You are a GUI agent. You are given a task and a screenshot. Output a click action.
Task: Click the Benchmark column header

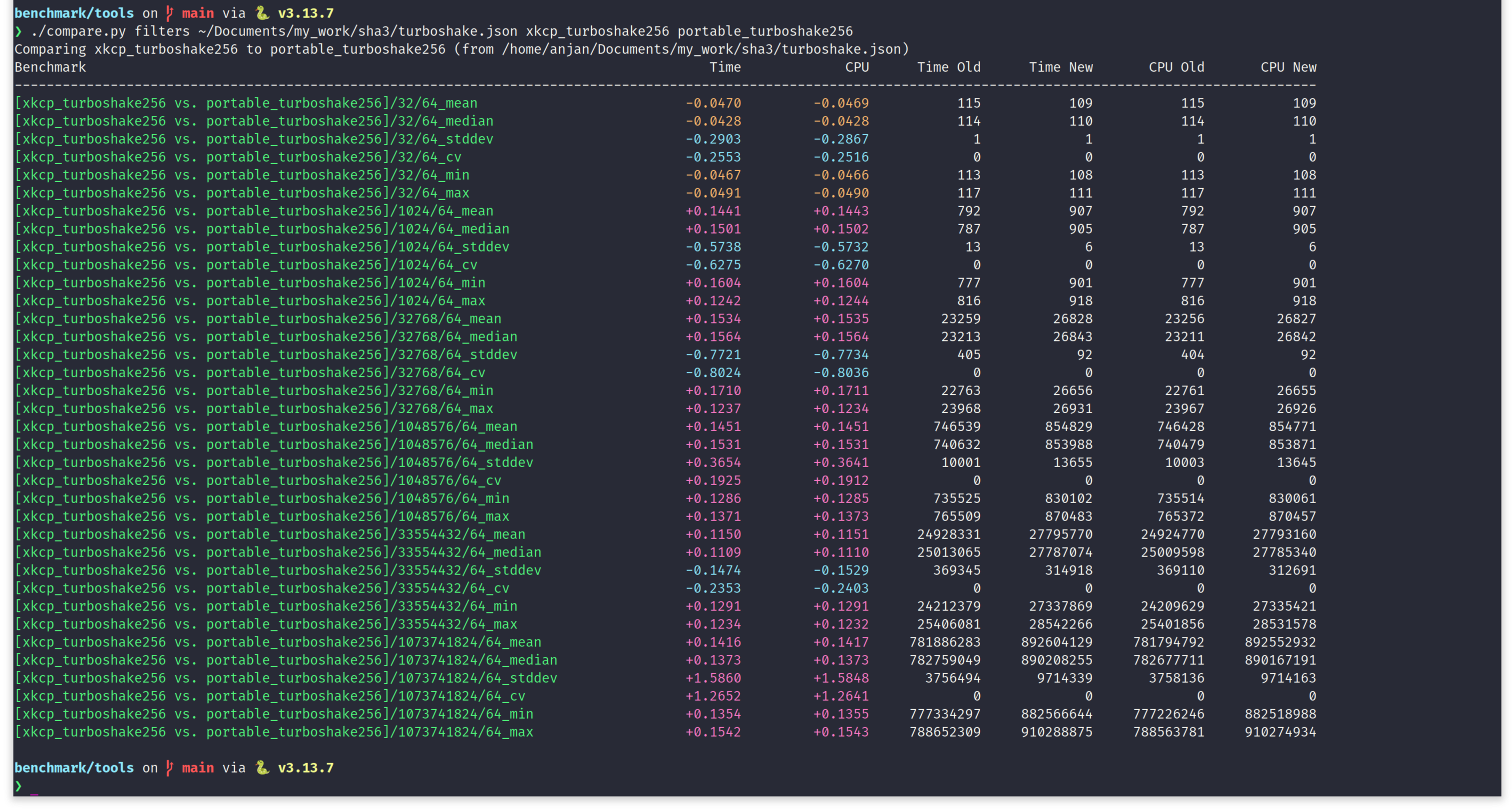click(x=50, y=67)
